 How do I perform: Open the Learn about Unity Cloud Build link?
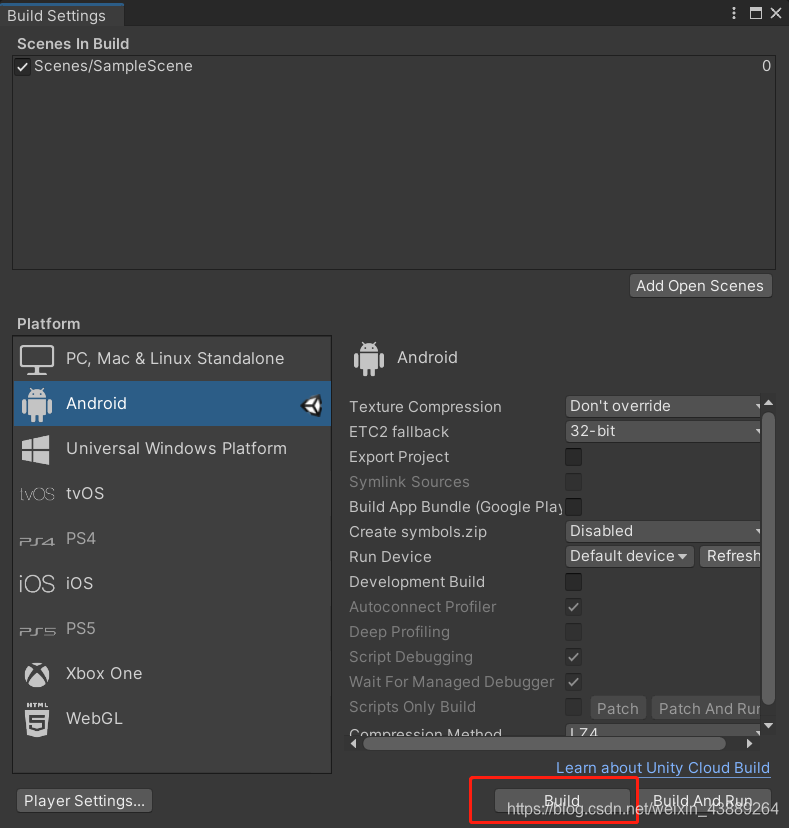(663, 768)
